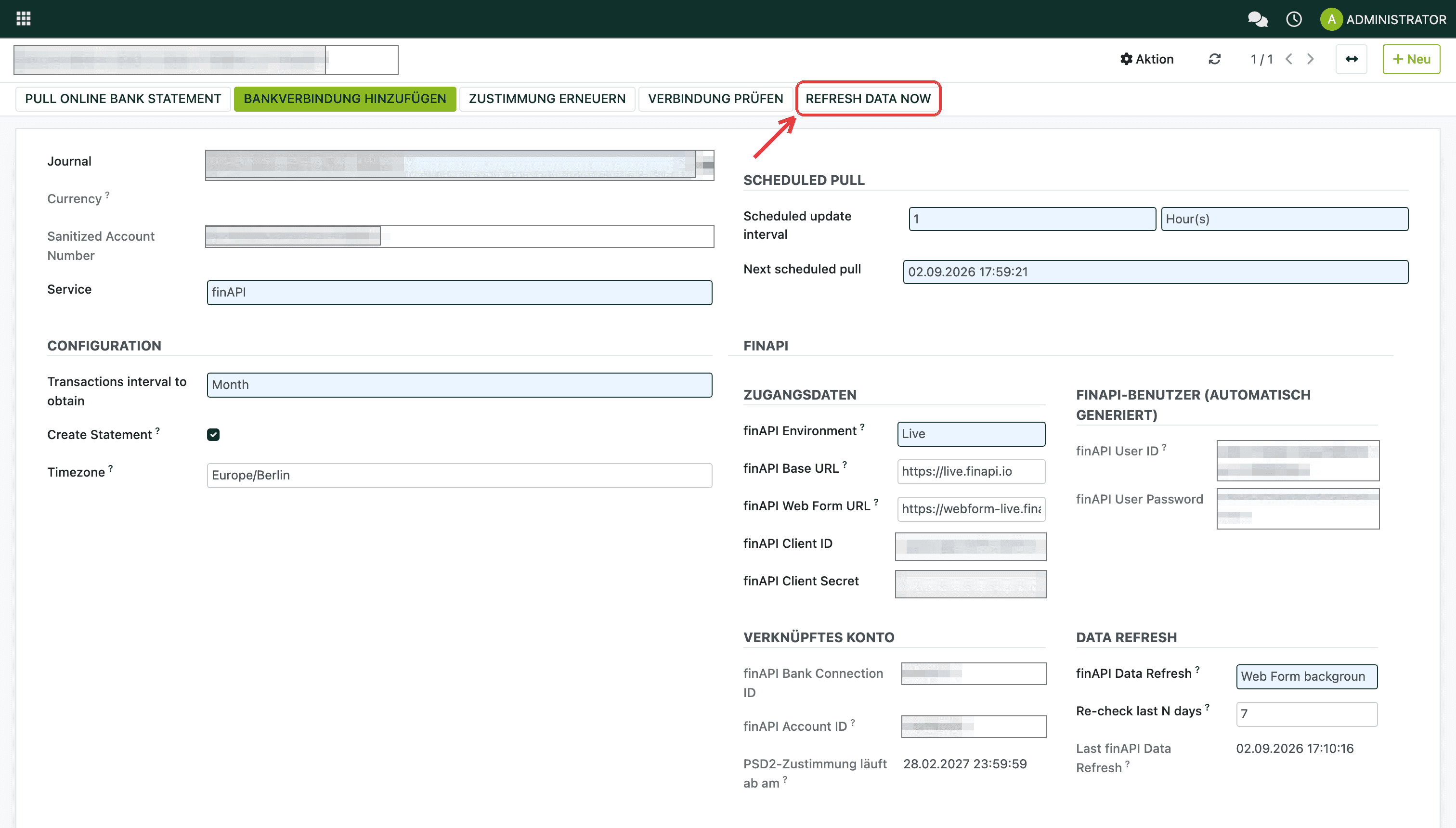Click the reload record icon
Viewport: 1456px width, 828px height.
click(1215, 59)
